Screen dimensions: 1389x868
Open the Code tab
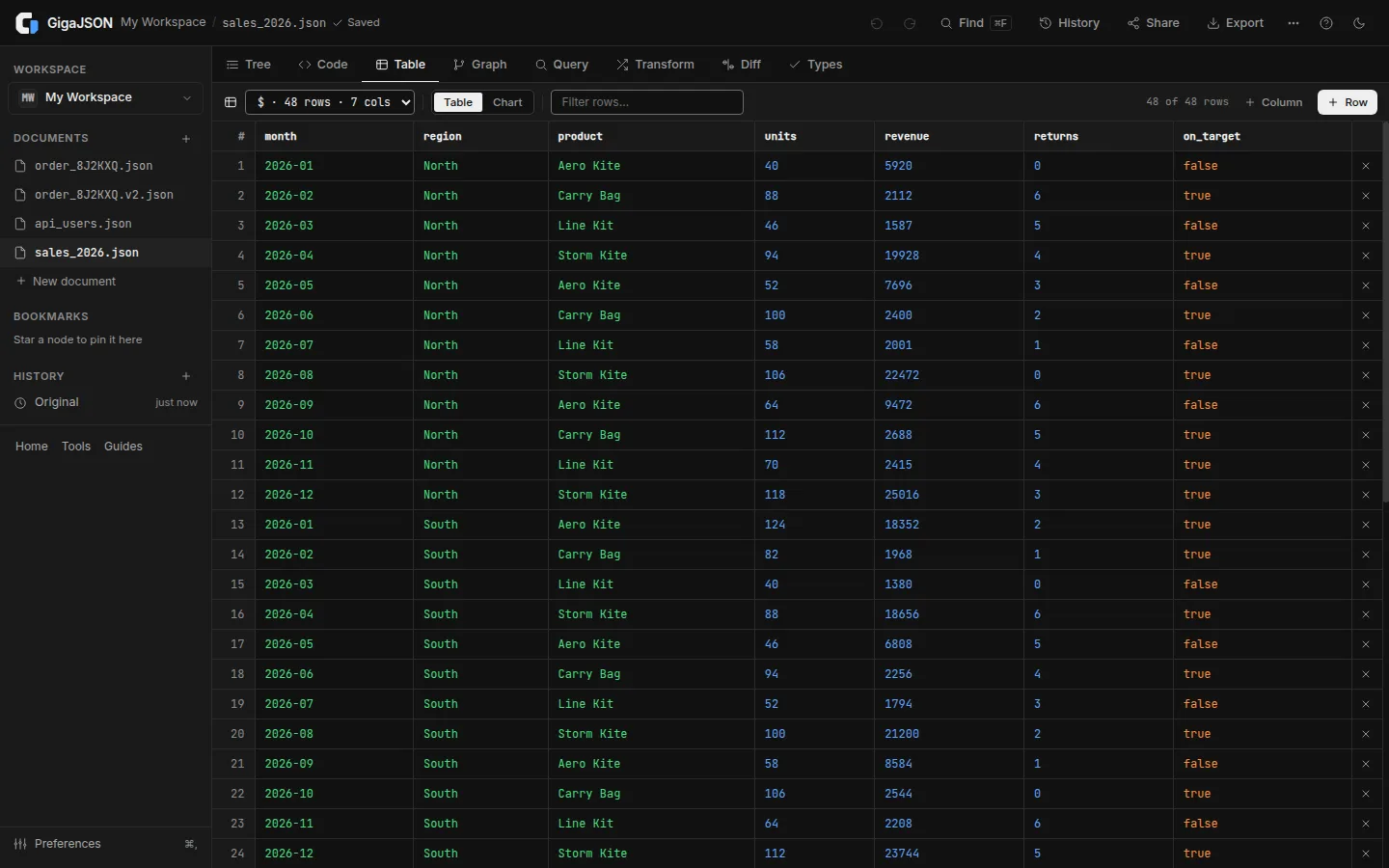(x=323, y=65)
